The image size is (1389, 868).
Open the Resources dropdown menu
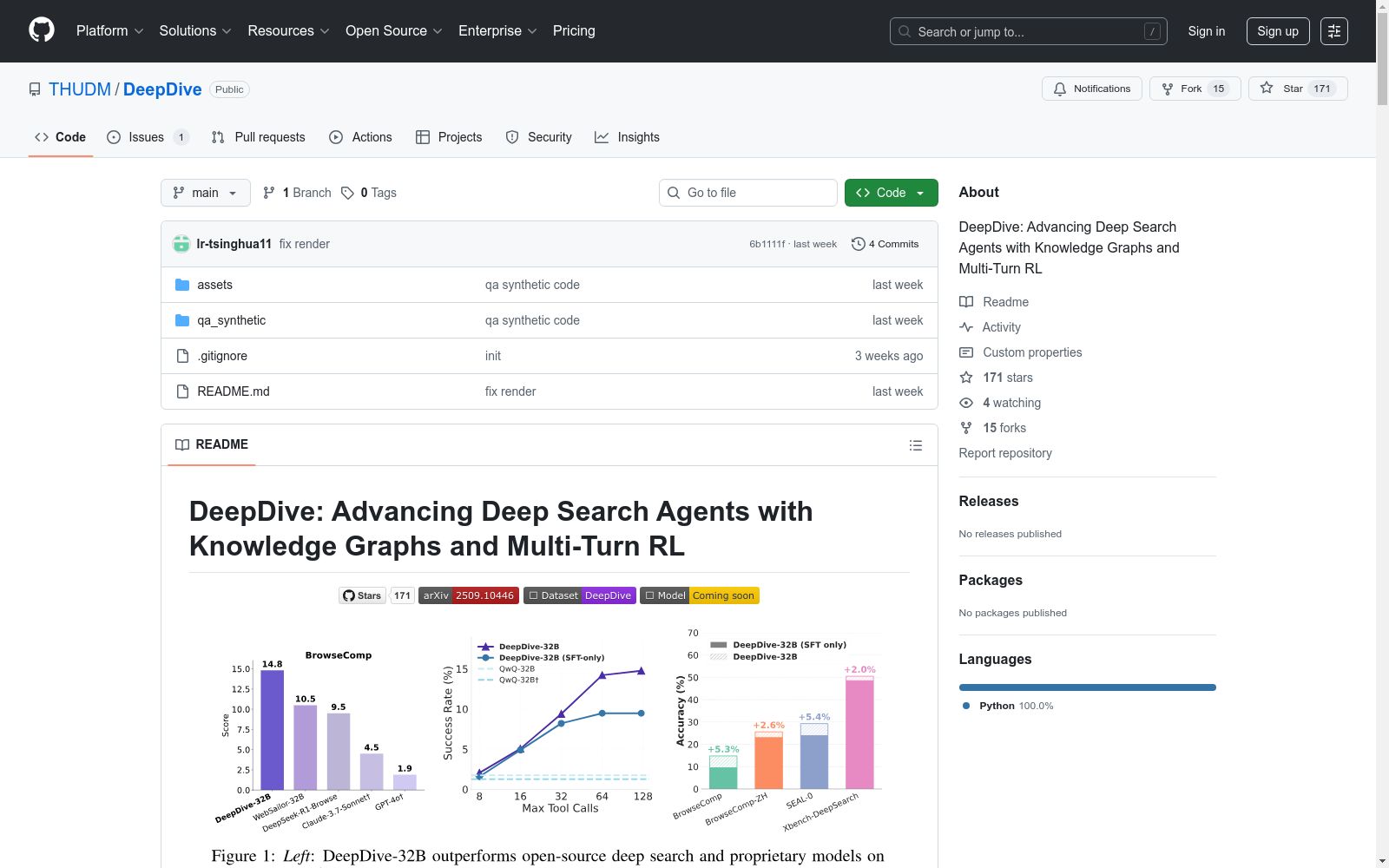(x=288, y=31)
